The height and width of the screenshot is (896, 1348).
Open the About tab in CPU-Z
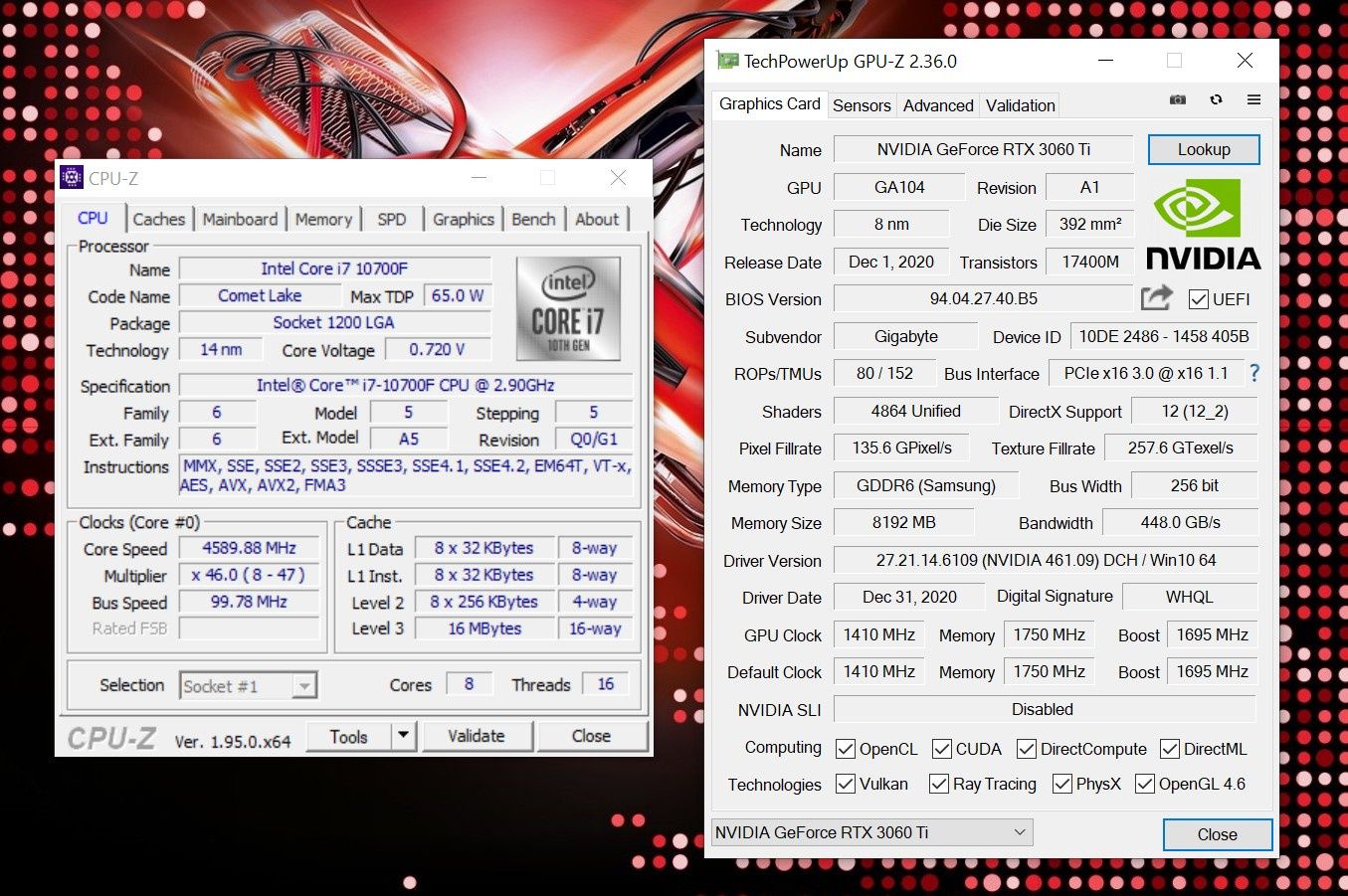point(597,220)
